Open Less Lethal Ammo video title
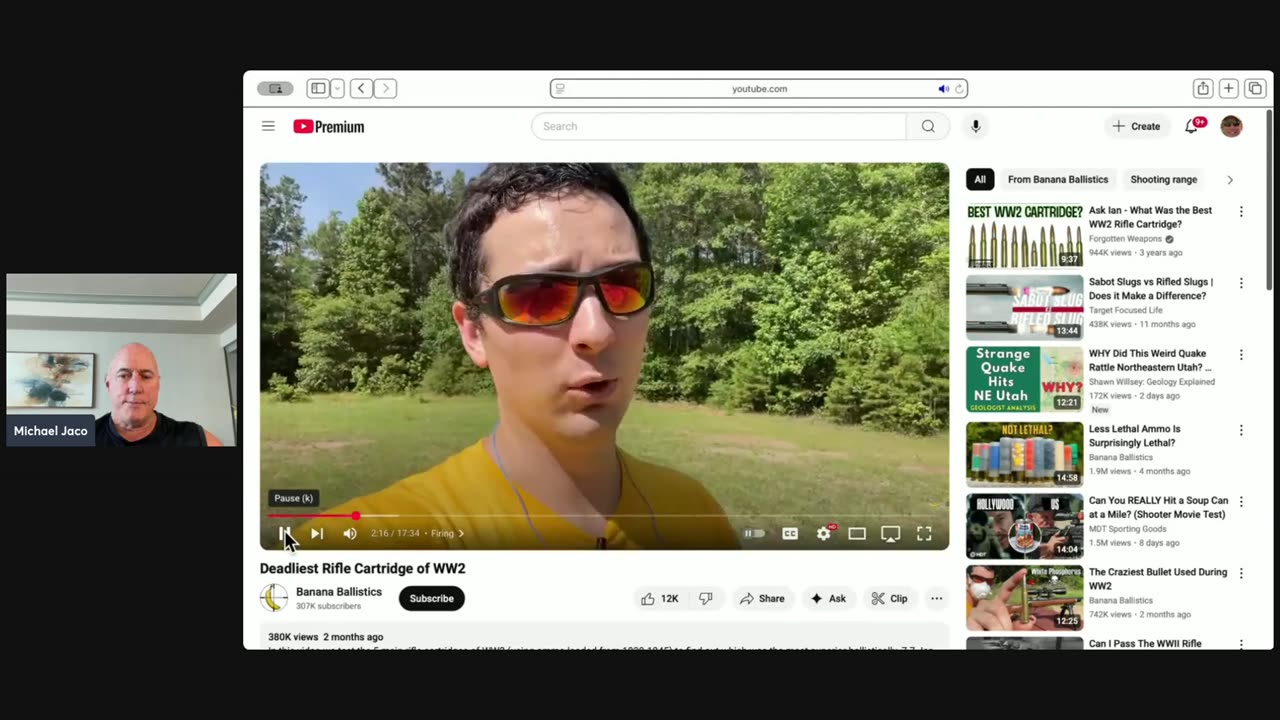Image resolution: width=1280 pixels, height=720 pixels. tap(1134, 436)
